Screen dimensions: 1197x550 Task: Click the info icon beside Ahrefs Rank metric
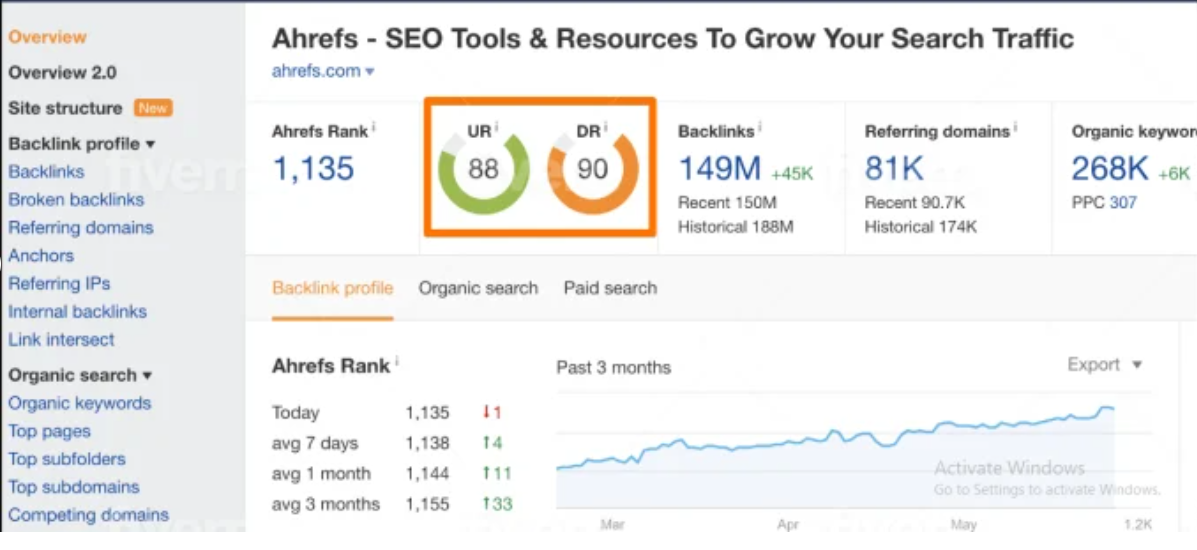[373, 126]
